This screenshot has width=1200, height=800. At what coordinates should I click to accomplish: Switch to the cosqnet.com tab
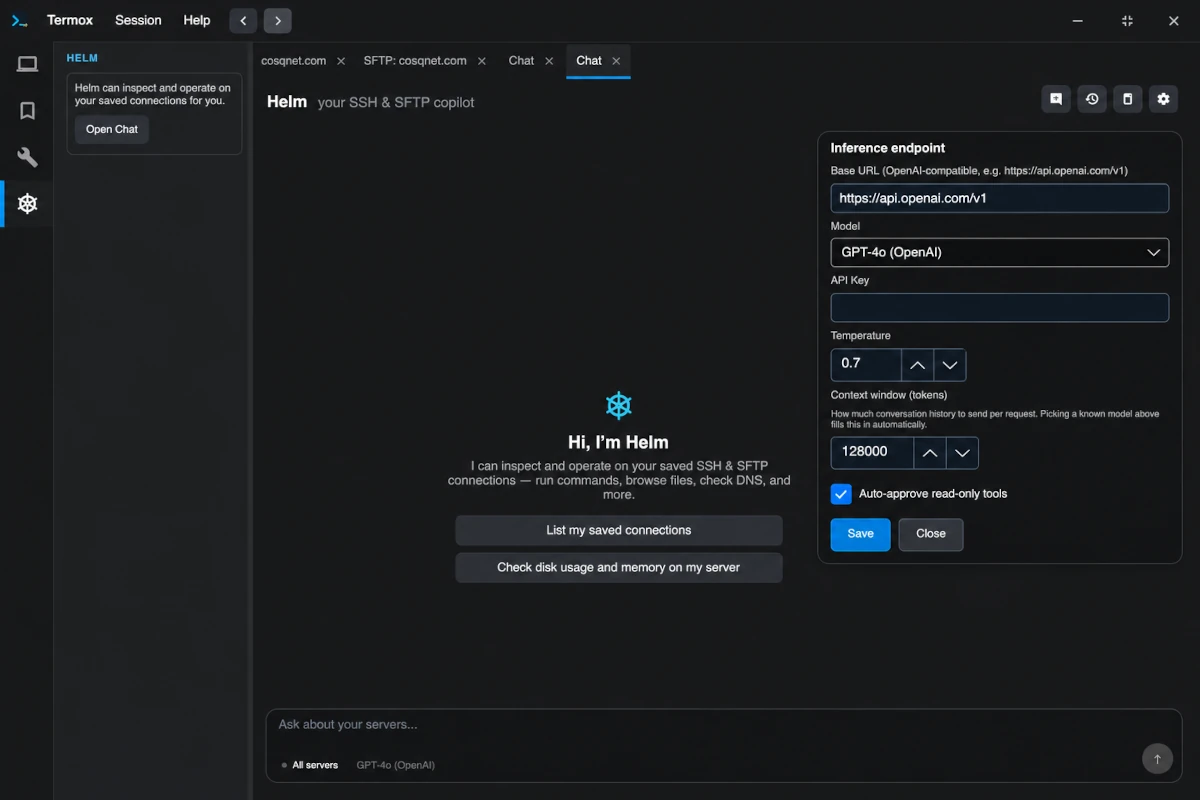(293, 61)
